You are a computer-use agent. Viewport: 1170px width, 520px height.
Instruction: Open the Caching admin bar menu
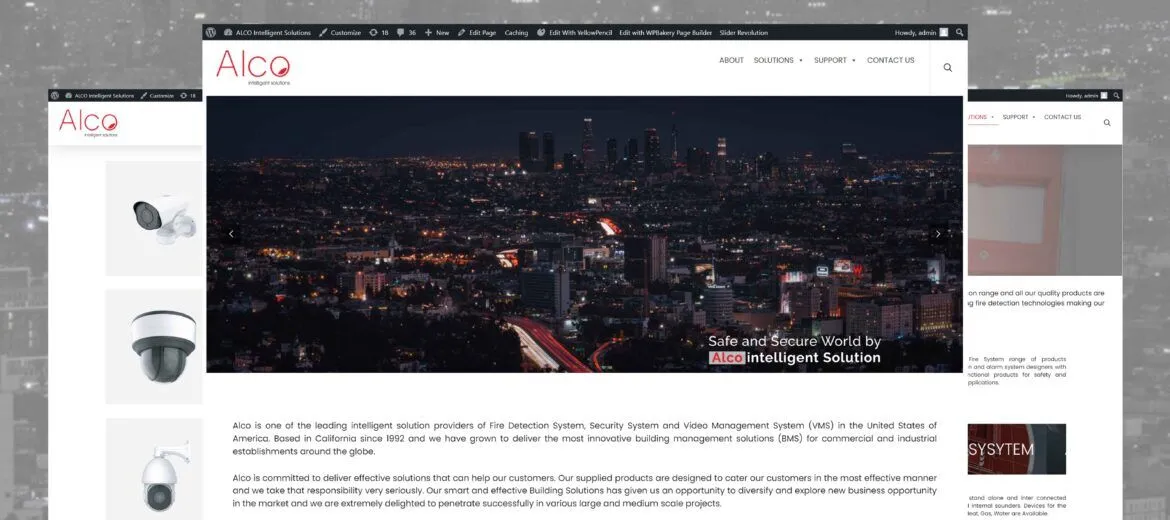pyautogui.click(x=516, y=32)
